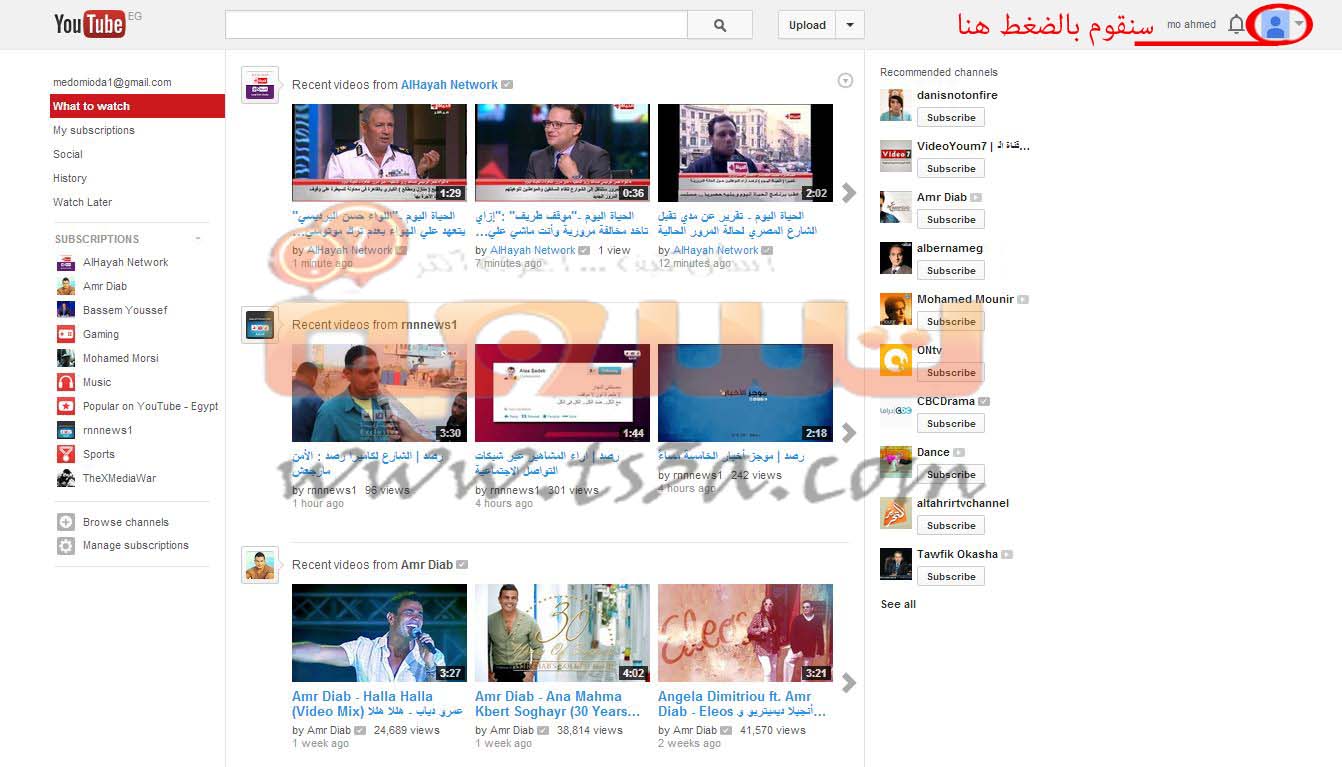Open the YouTube logo home link
This screenshot has width=1342, height=767.
[x=90, y=24]
